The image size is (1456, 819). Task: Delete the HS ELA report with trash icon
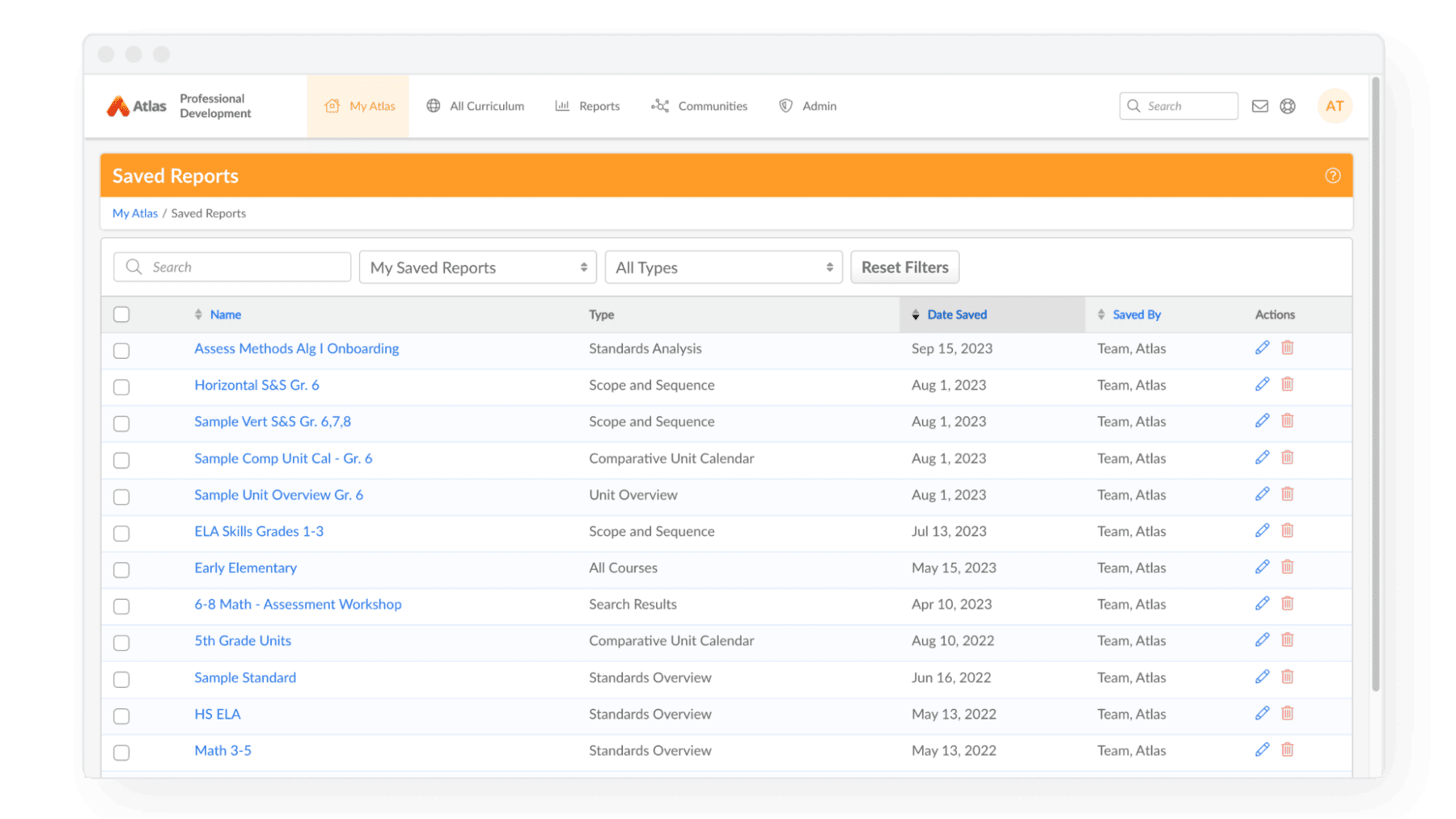(1287, 713)
